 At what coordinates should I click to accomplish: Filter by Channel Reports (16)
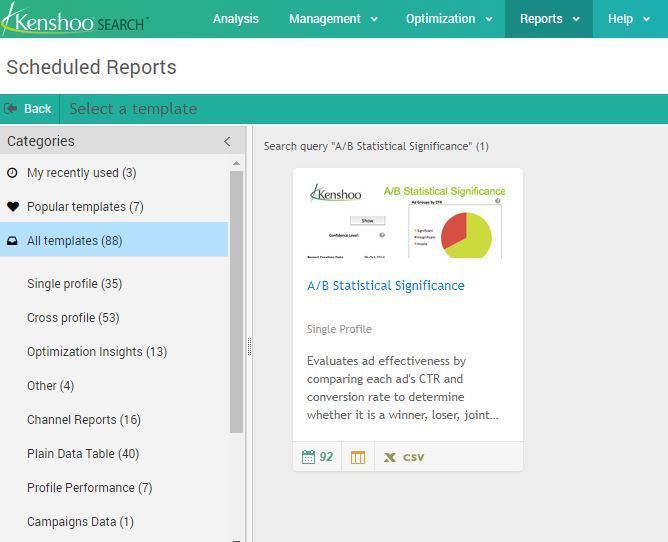[x=84, y=420]
